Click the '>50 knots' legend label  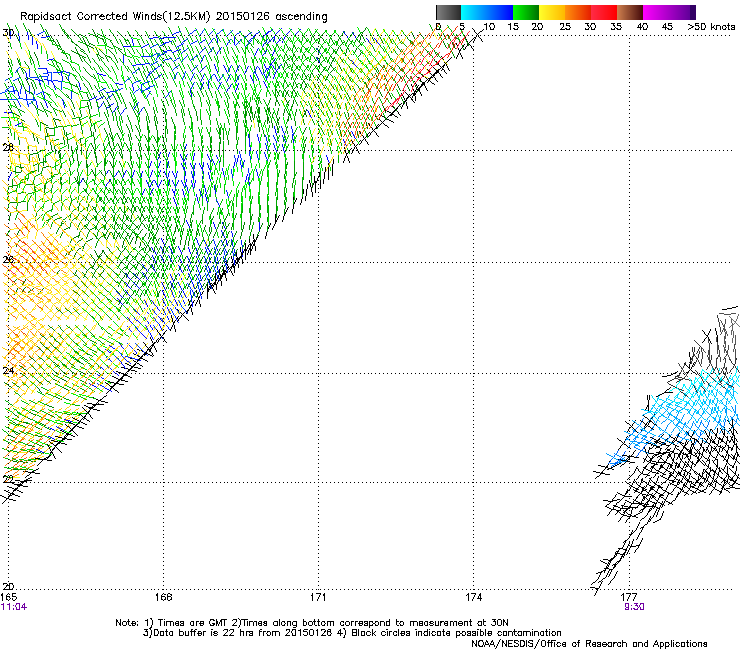click(711, 27)
